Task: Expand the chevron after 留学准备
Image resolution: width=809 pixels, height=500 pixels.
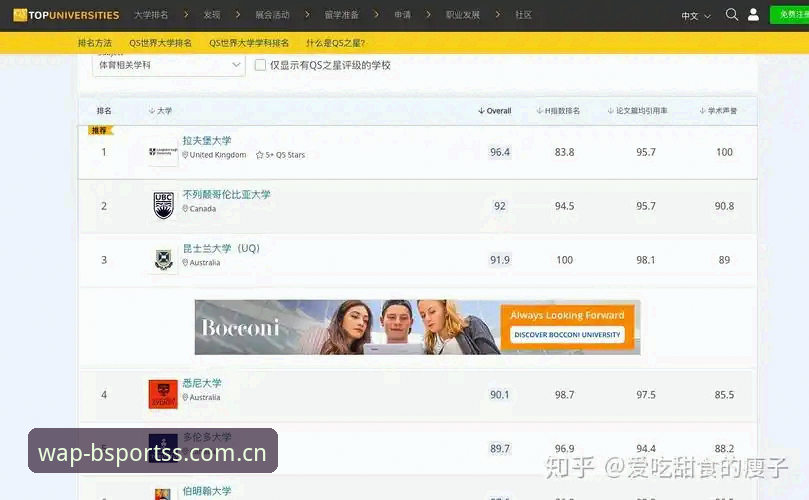Action: [377, 14]
